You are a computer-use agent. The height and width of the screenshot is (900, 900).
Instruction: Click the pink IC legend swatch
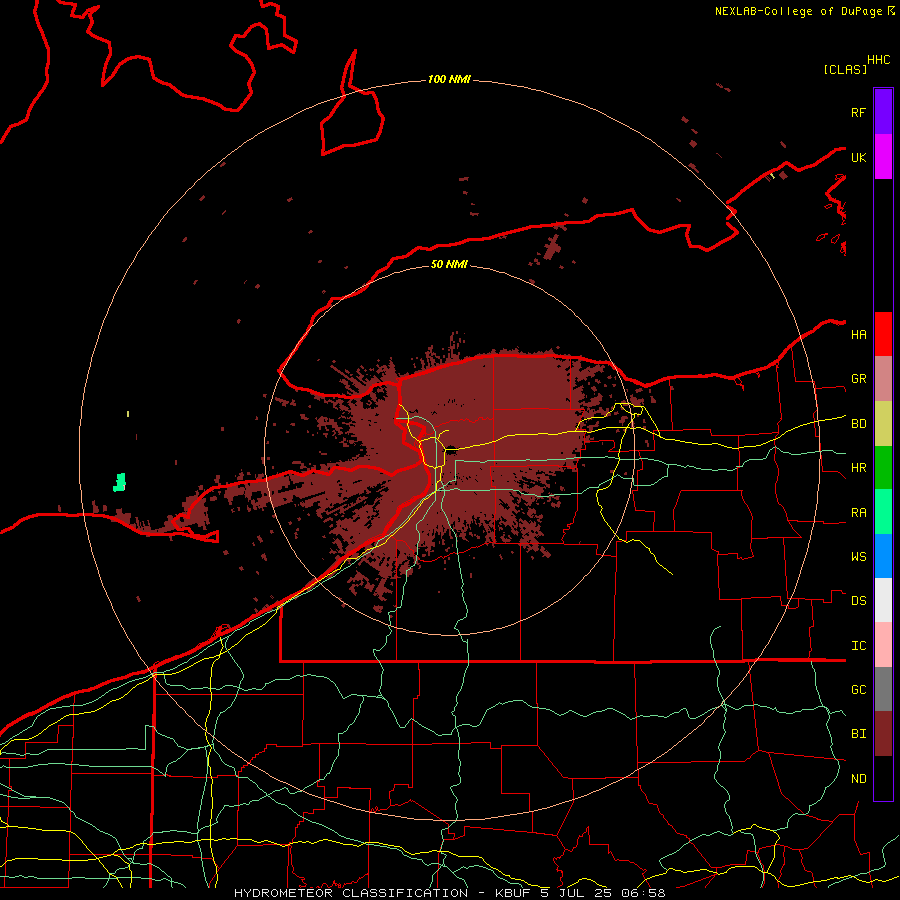(x=883, y=645)
